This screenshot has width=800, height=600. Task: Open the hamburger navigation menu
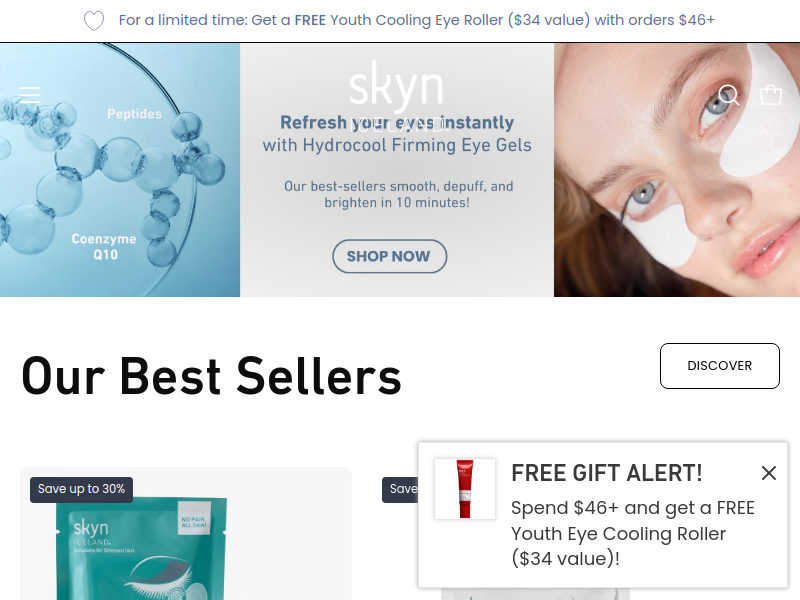(x=30, y=95)
